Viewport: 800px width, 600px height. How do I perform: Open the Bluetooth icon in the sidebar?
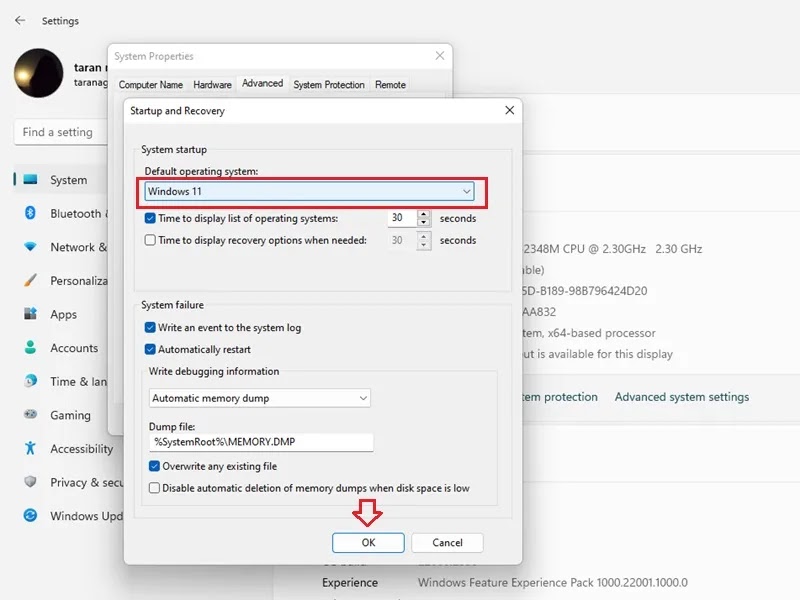[30, 213]
